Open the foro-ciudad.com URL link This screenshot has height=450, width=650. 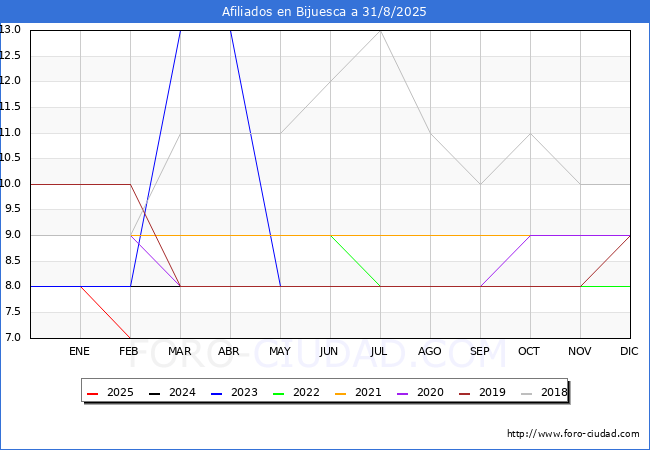click(573, 434)
